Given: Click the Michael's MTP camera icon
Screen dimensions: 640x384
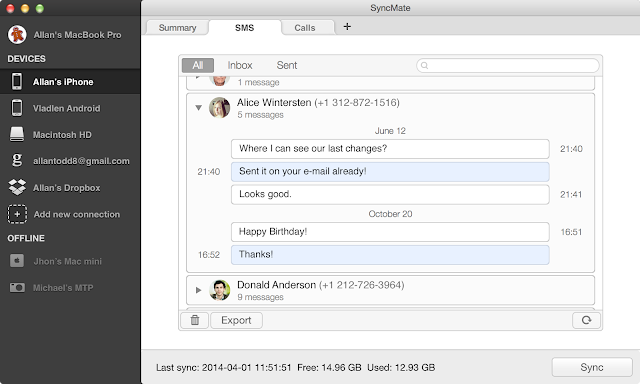Looking at the screenshot, I should [17, 288].
